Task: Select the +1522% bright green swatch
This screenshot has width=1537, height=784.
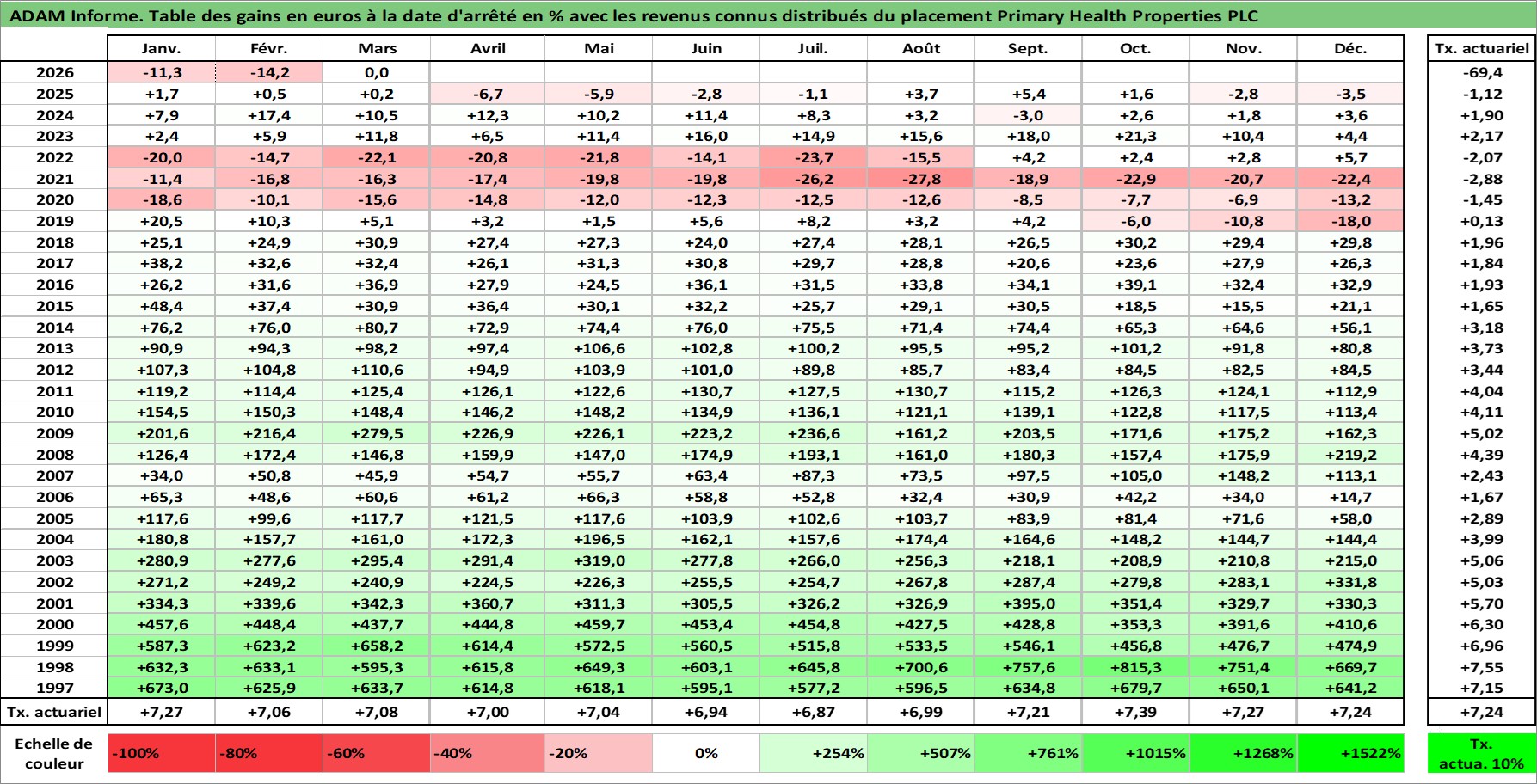Action: (1350, 753)
